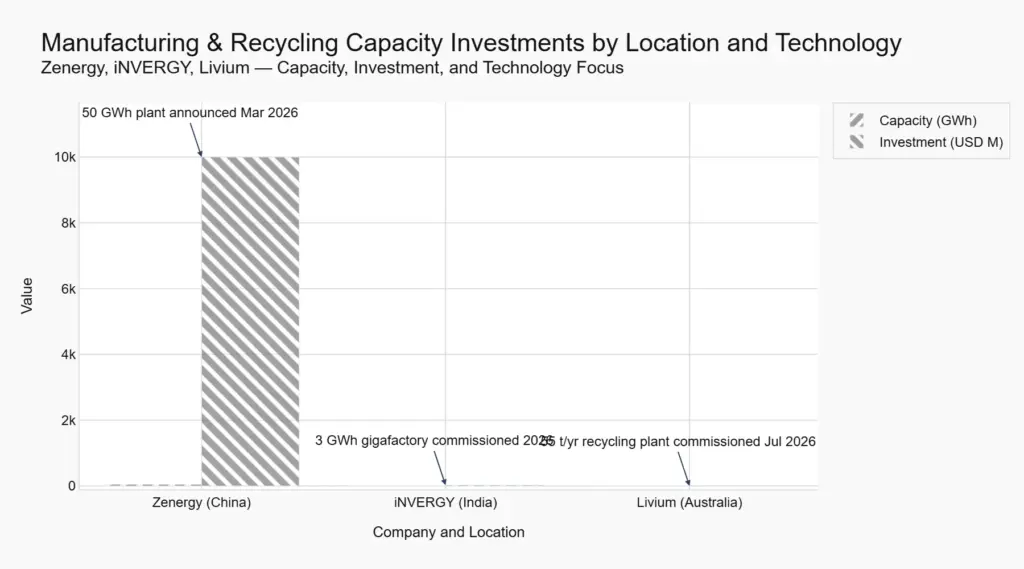Click the 8k y-axis tick label
This screenshot has width=1024, height=569.
68,223
